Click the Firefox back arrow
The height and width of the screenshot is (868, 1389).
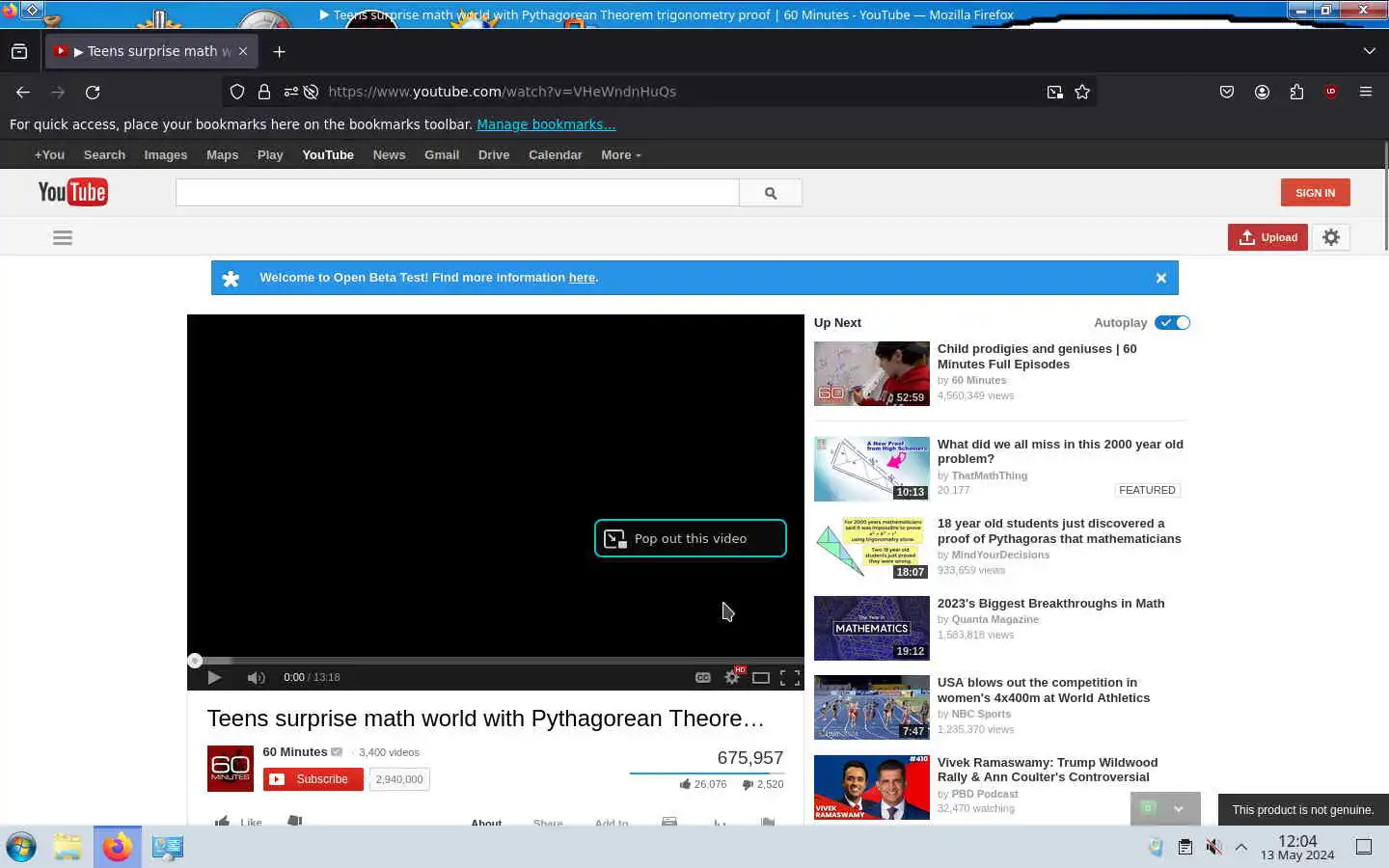tap(23, 92)
